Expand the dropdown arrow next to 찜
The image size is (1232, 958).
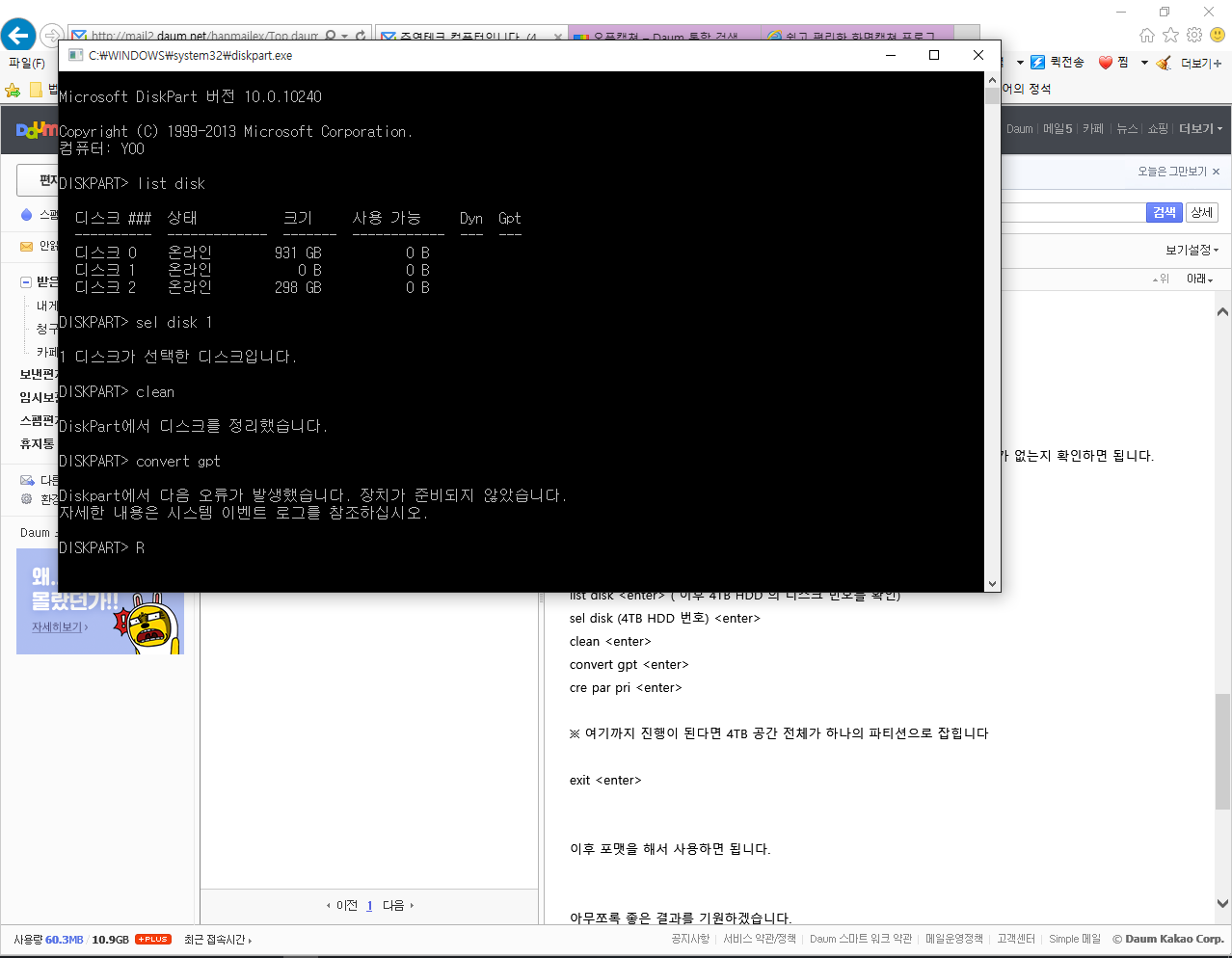pyautogui.click(x=1144, y=63)
